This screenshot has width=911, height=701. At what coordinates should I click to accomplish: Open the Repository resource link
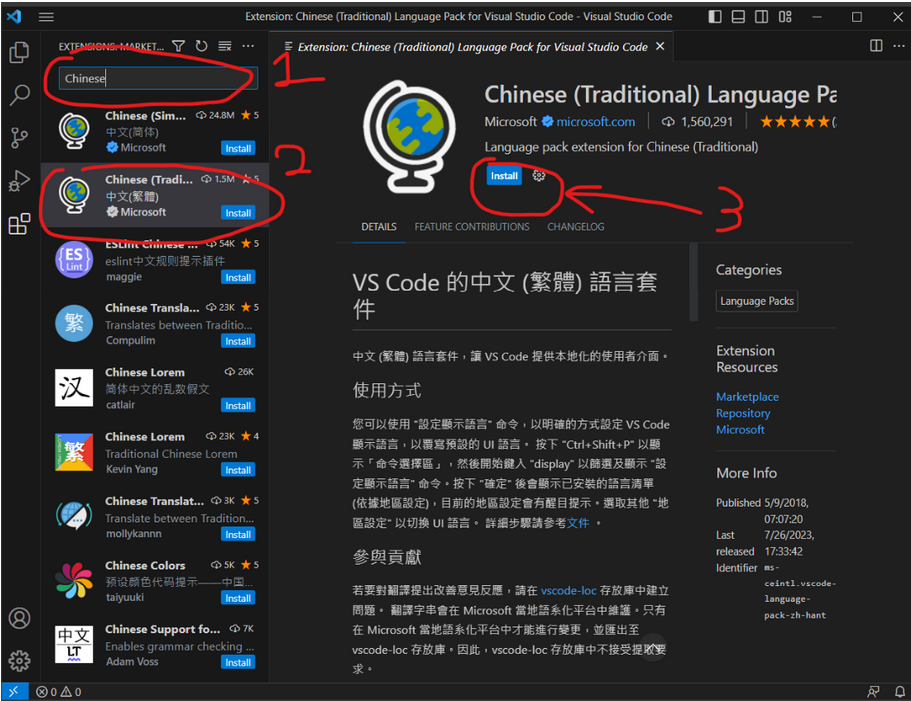pyautogui.click(x=743, y=414)
